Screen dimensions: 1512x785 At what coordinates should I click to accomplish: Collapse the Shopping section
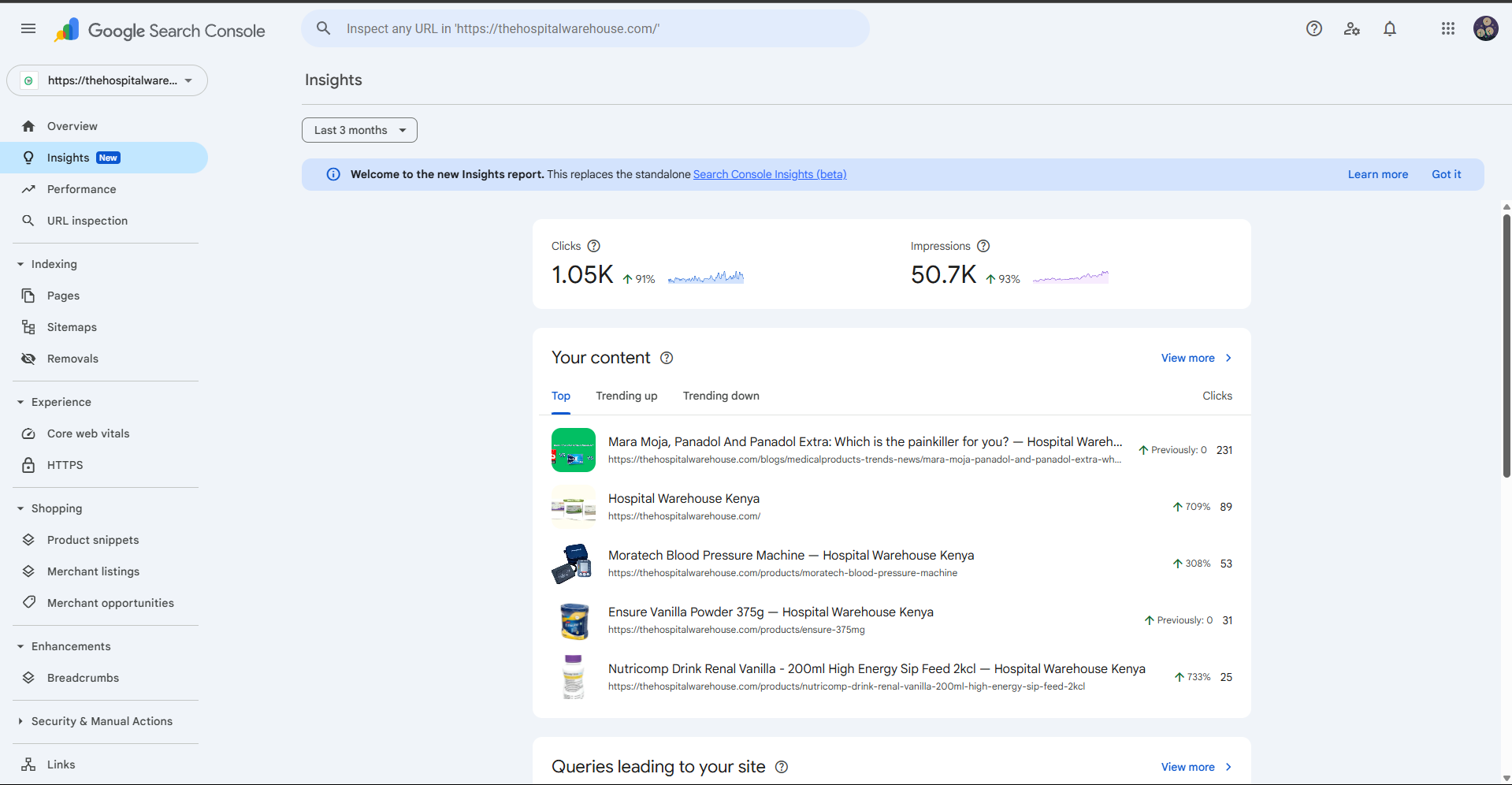[20, 508]
